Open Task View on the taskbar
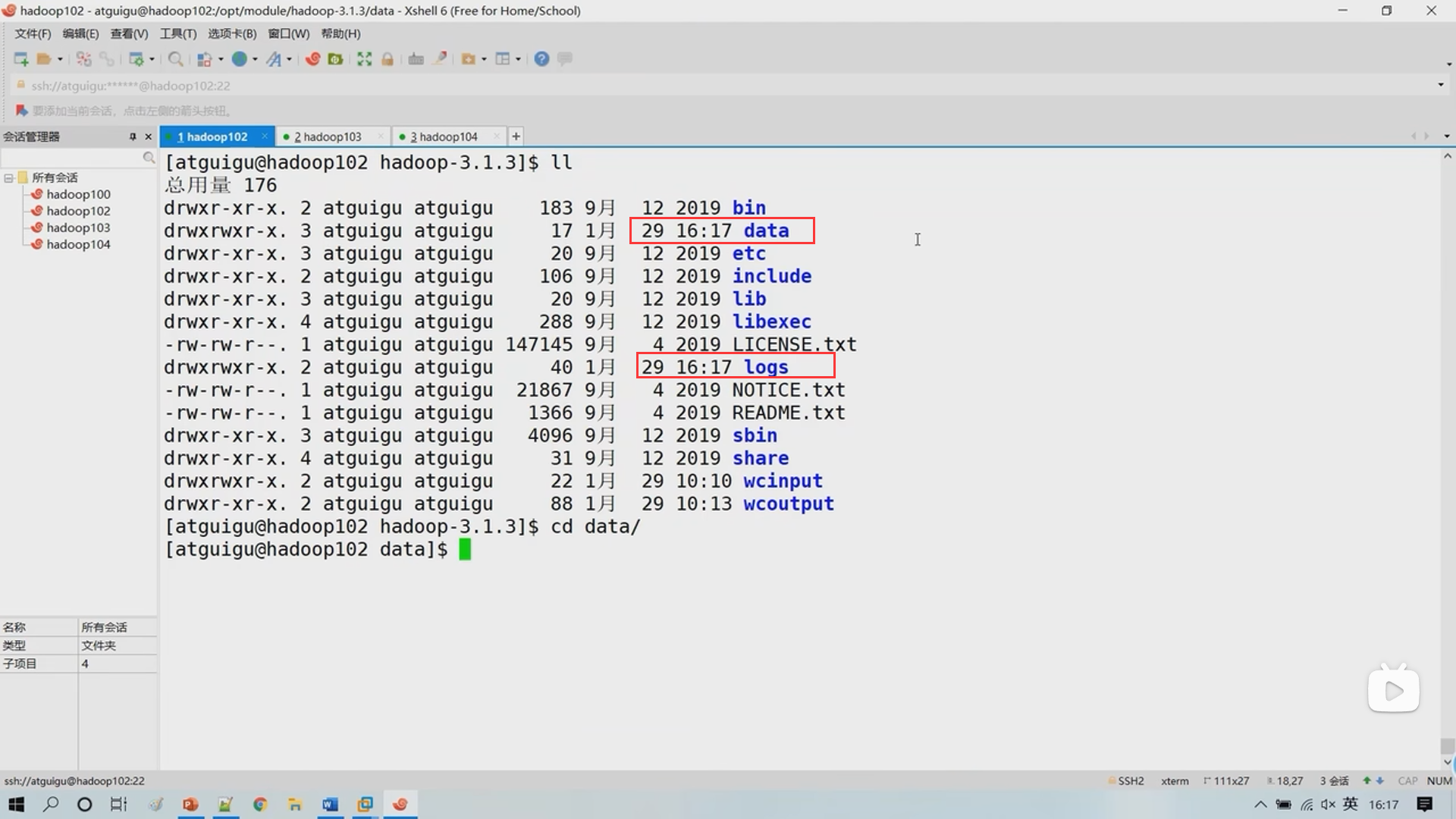The image size is (1456, 819). [x=119, y=805]
